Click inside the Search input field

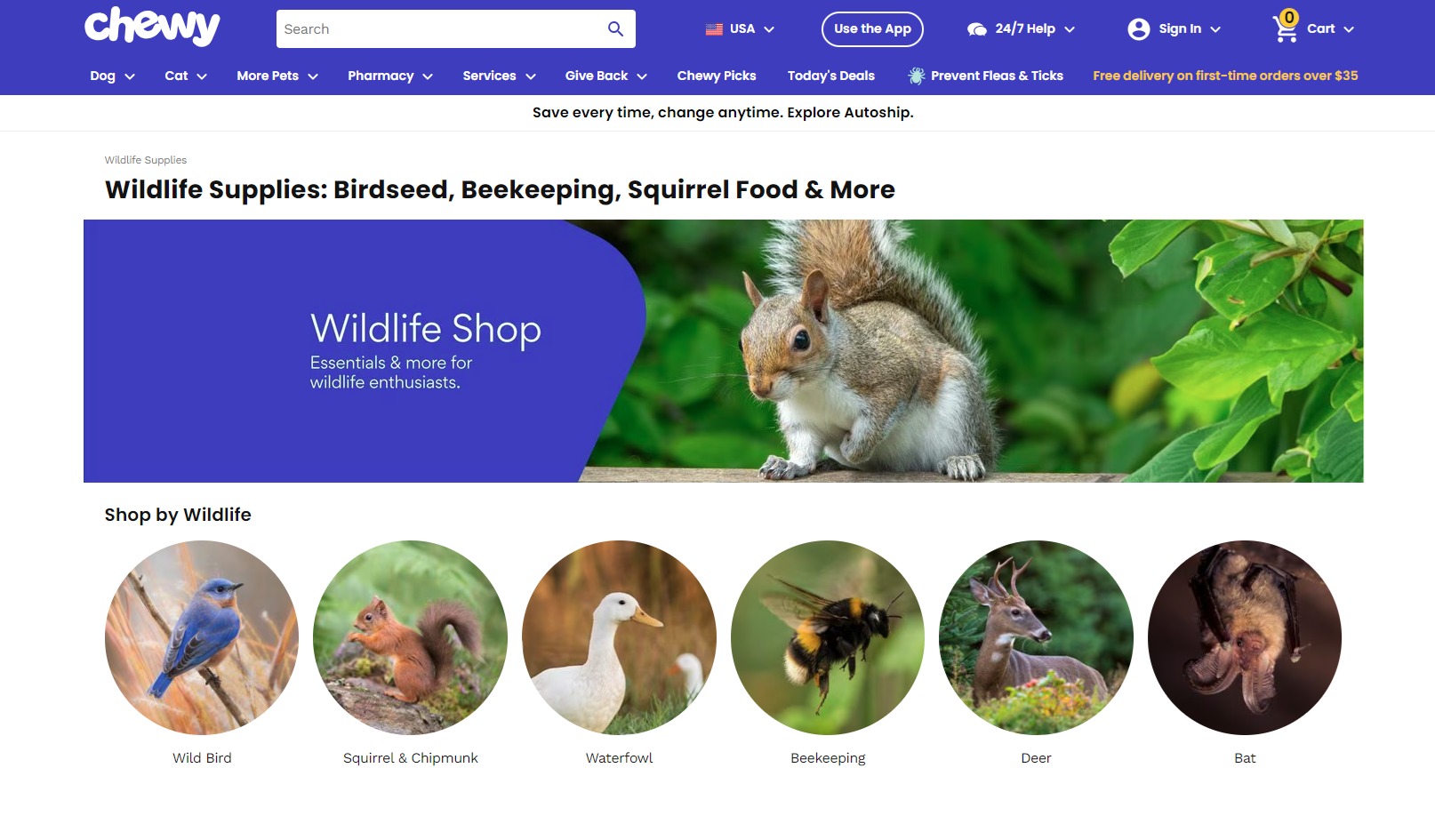440,29
